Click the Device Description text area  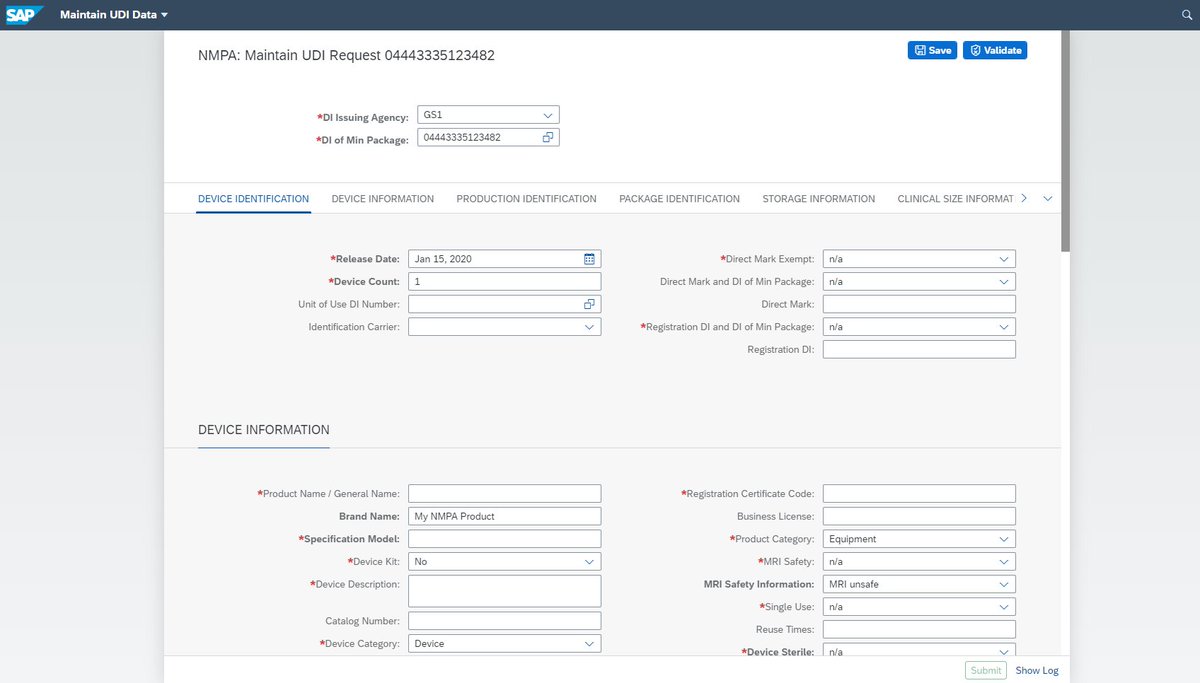point(505,591)
